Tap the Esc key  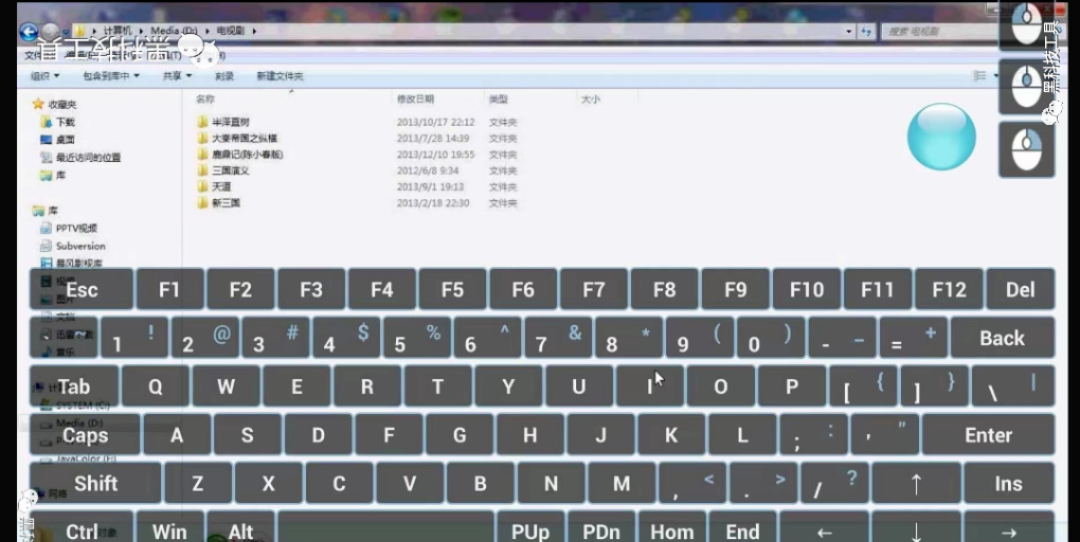click(x=81, y=289)
